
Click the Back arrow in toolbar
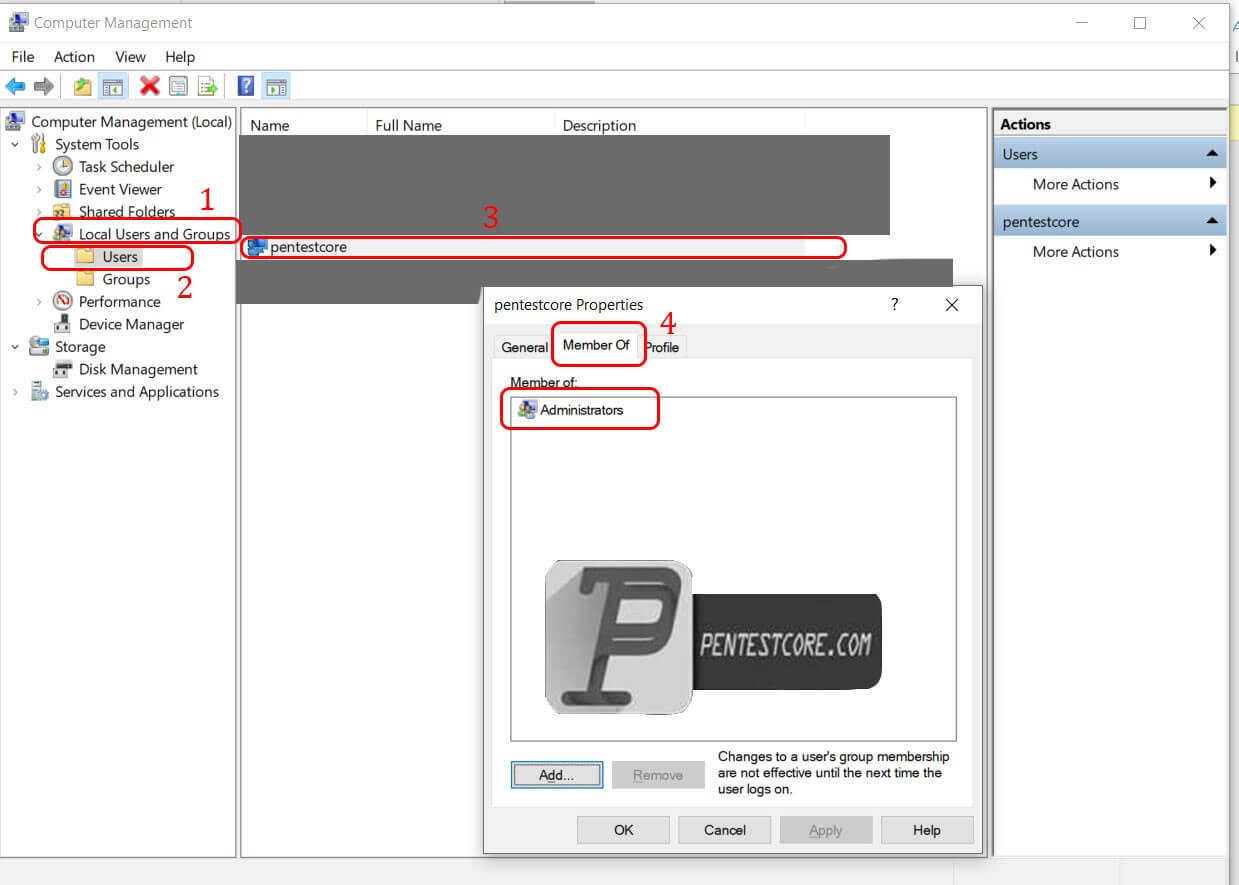(15, 87)
